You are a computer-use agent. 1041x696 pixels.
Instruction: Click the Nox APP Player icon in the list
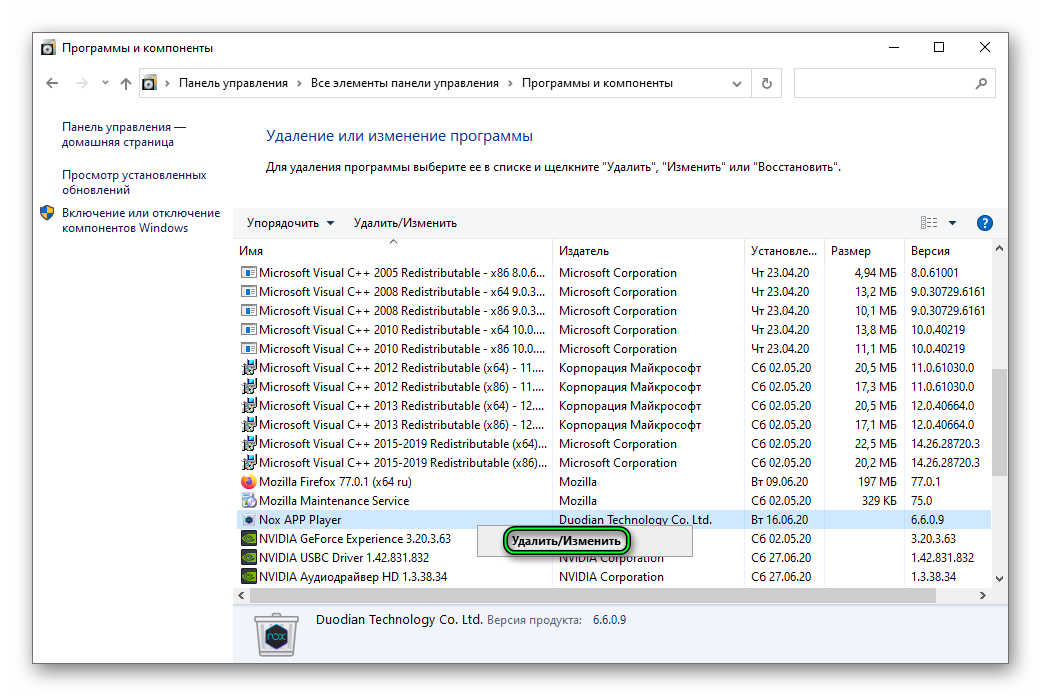pos(248,520)
